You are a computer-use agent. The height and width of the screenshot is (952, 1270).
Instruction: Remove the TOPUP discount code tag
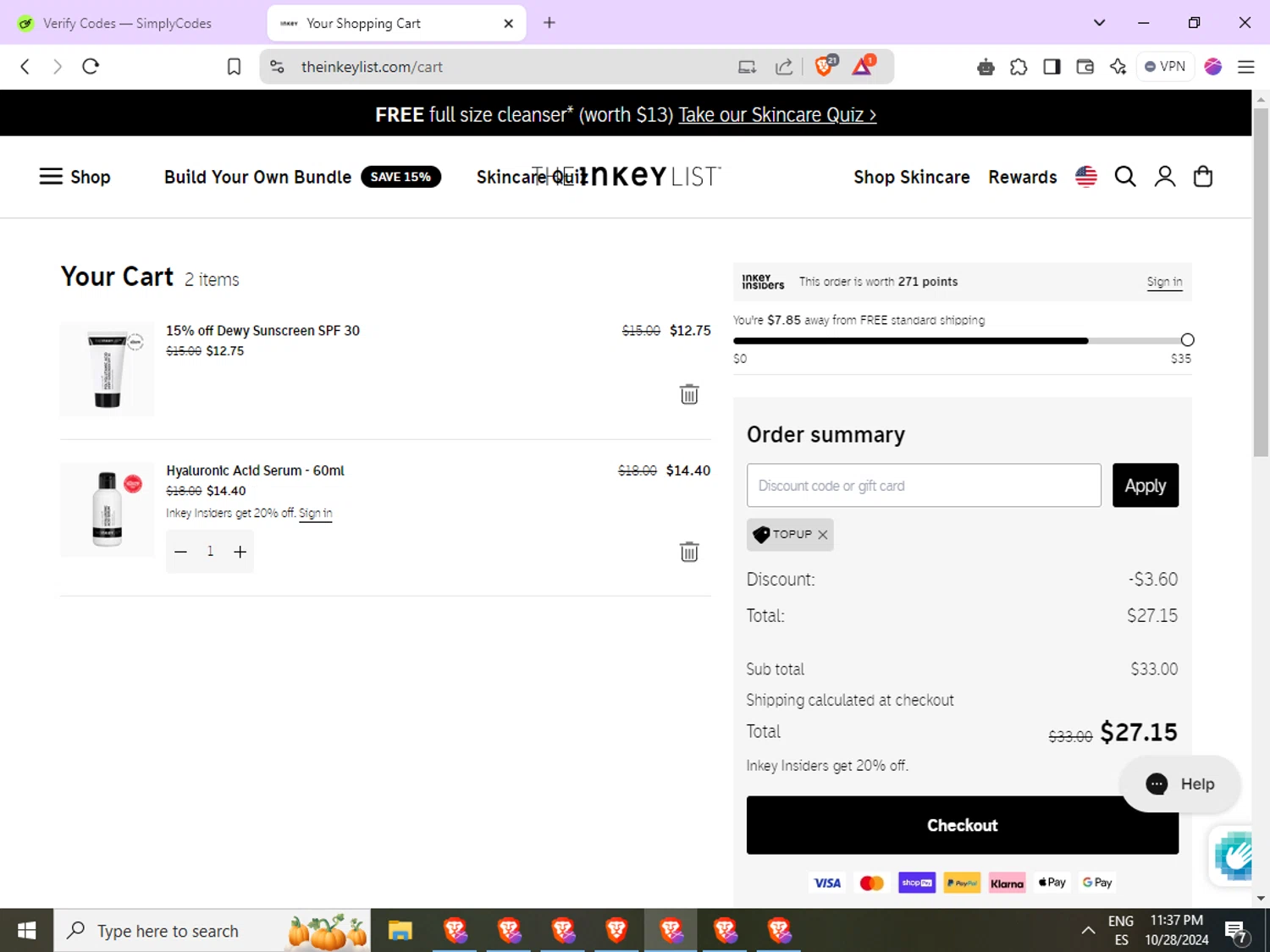click(822, 535)
